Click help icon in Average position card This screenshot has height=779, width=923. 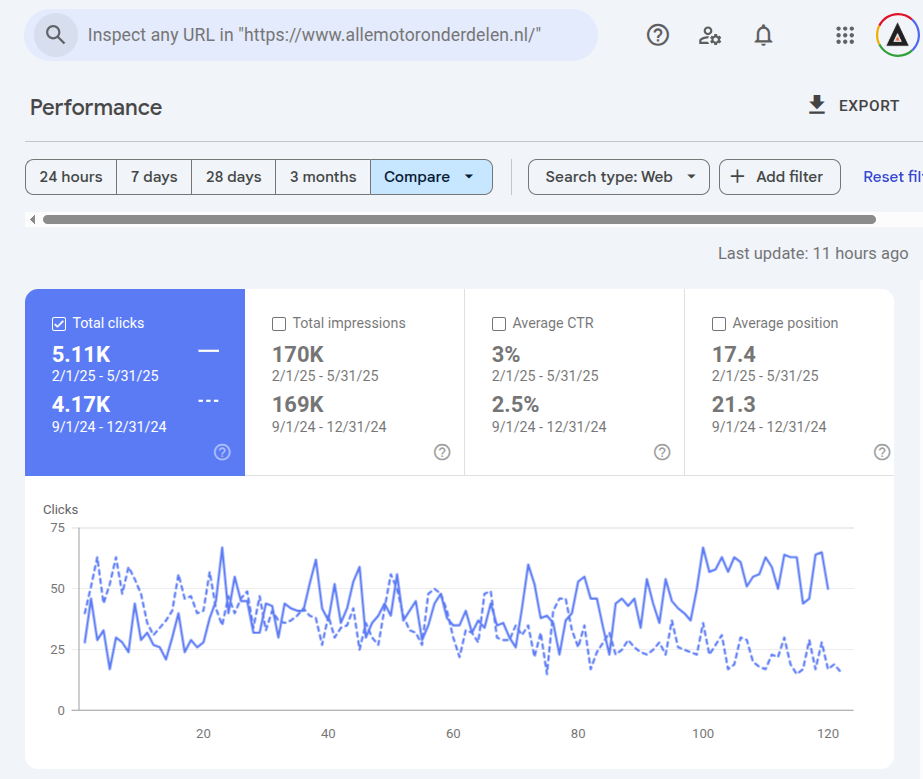(x=882, y=452)
